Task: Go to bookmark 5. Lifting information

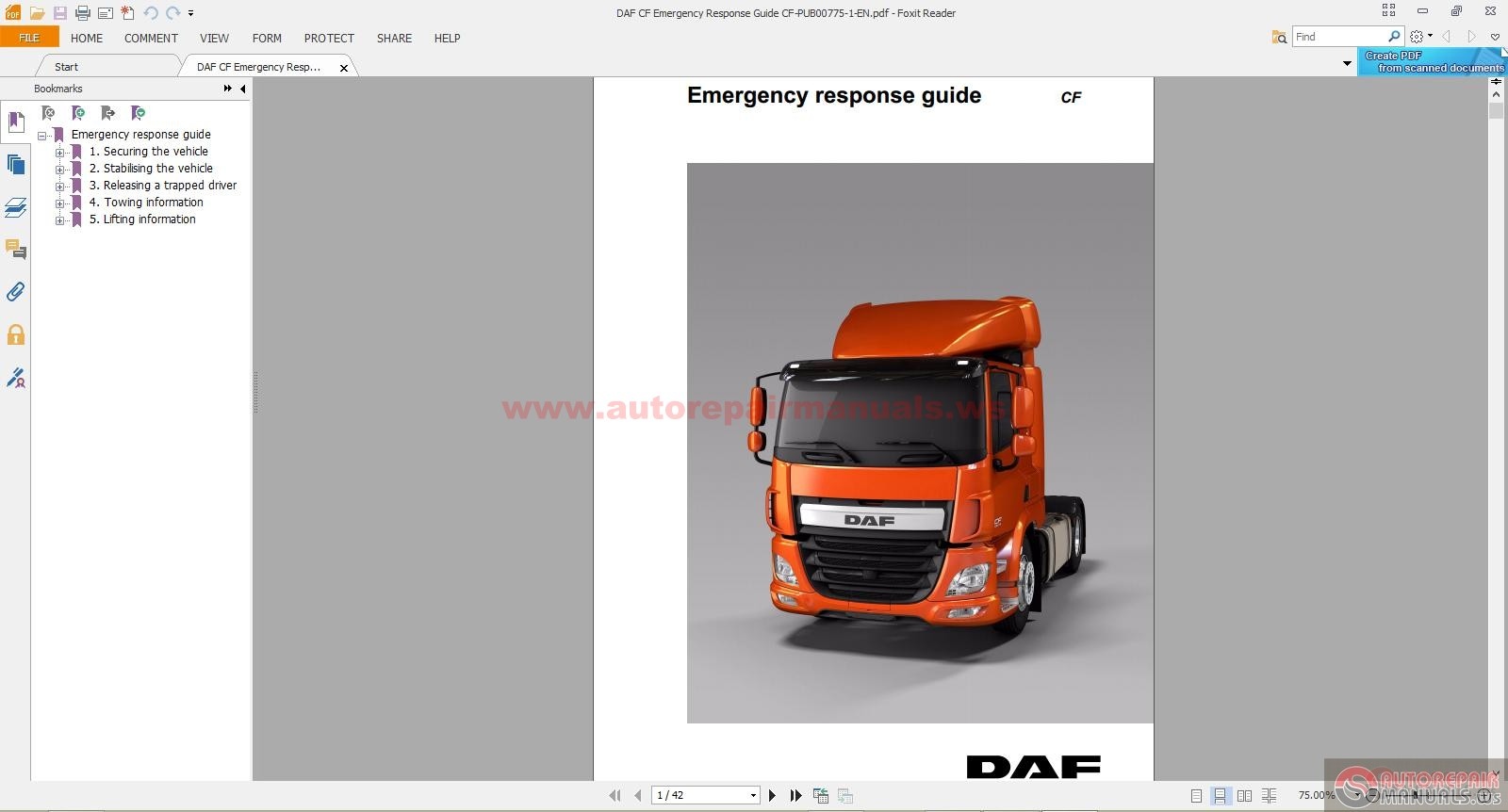Action: point(142,219)
